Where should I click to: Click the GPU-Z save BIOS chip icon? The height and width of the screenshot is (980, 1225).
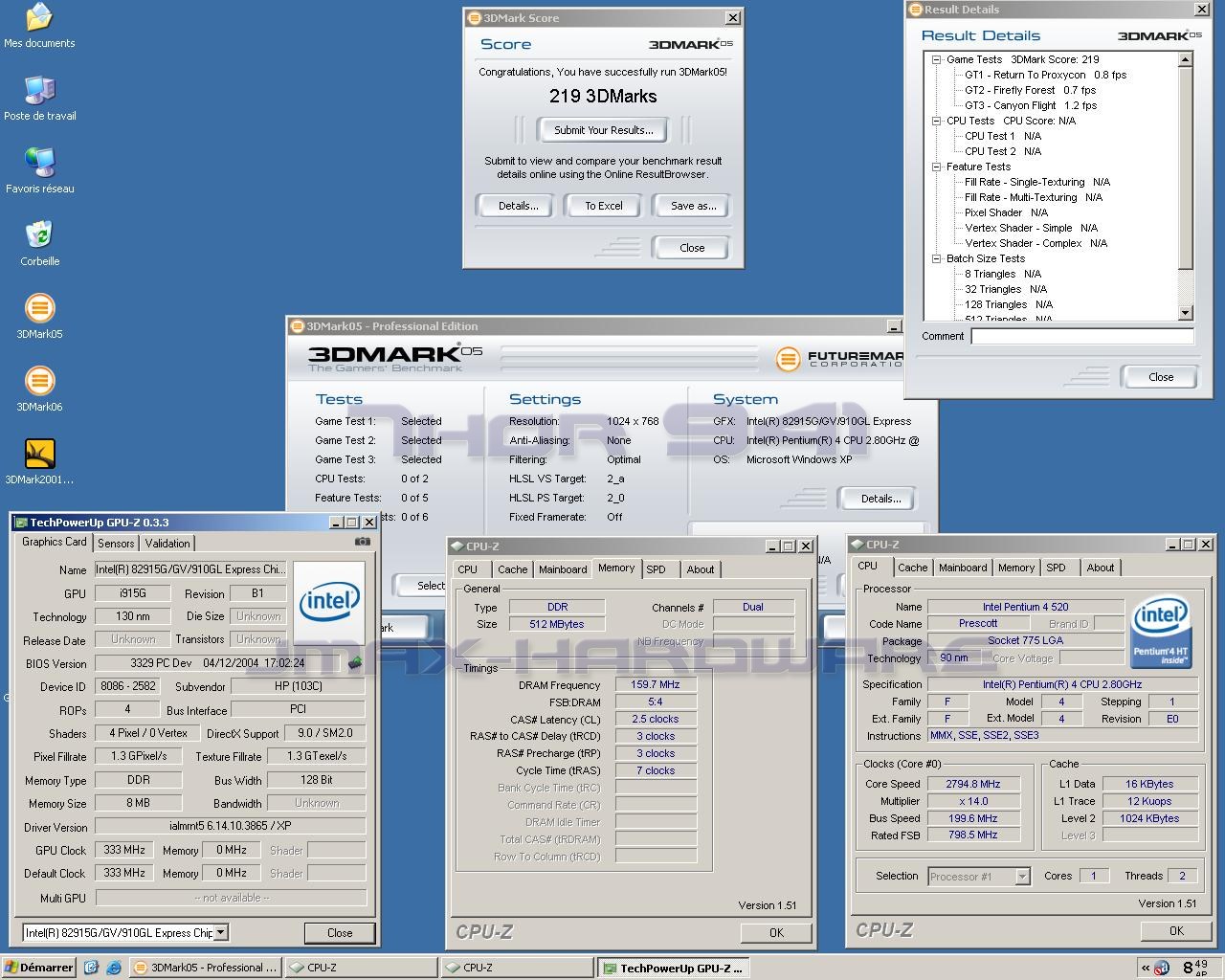click(355, 663)
